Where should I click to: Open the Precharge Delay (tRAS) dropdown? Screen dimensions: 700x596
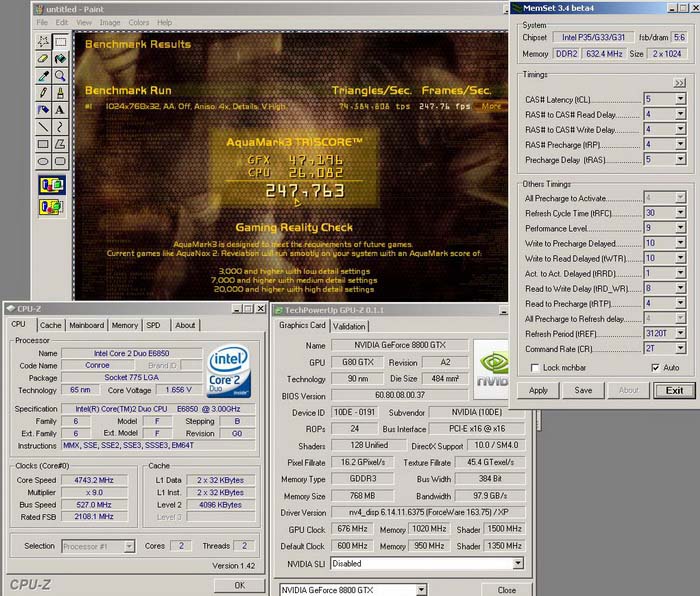[680, 159]
